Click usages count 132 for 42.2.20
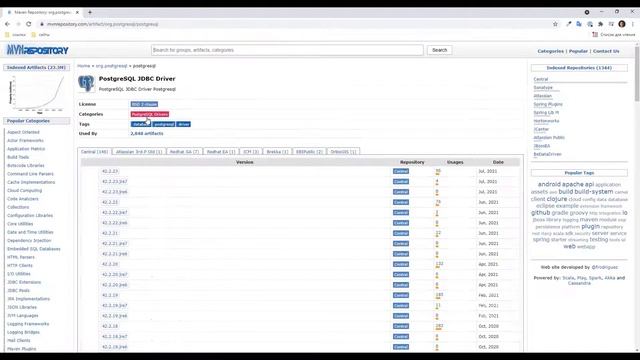The width and height of the screenshot is (640, 360). tap(439, 264)
